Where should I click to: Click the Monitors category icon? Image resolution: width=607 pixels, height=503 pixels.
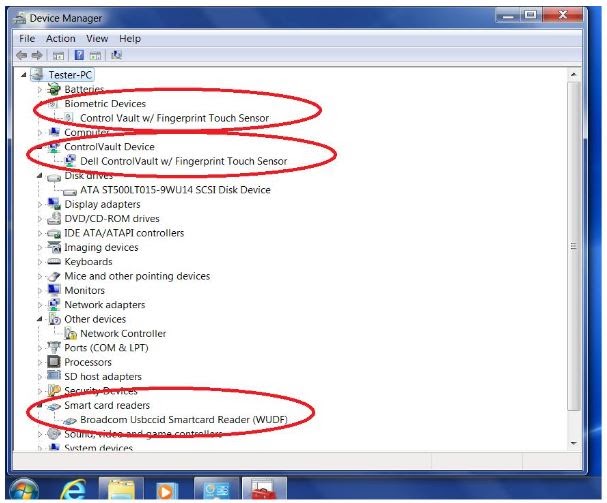click(54, 290)
